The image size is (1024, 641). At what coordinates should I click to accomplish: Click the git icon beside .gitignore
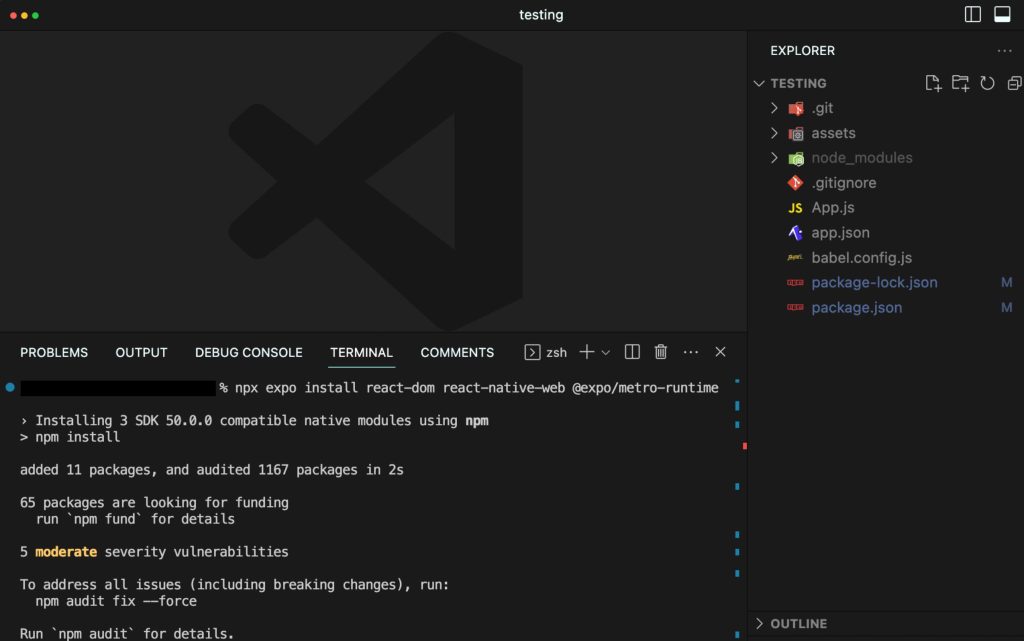[795, 183]
